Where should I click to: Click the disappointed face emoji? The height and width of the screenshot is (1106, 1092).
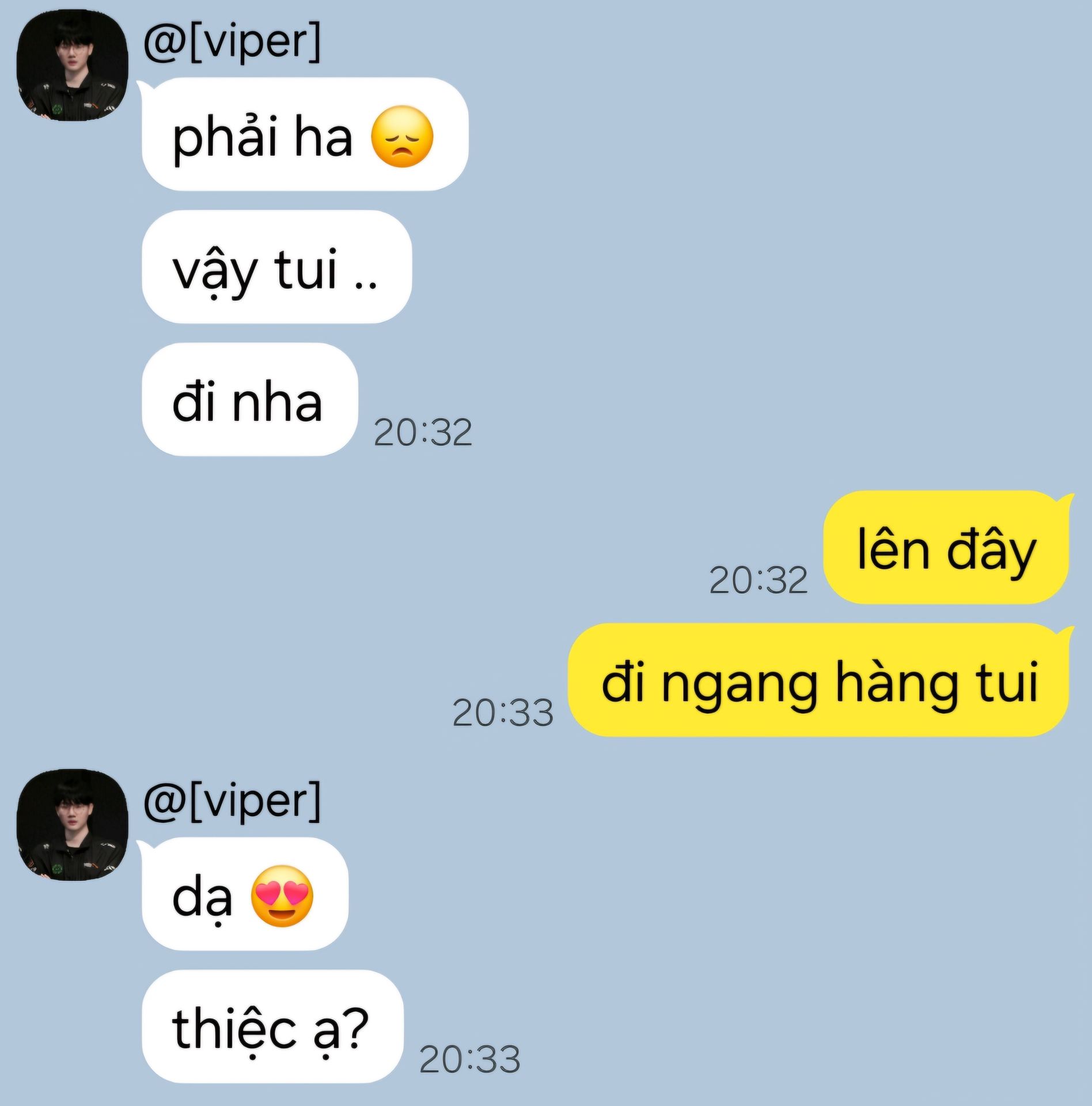tap(401, 137)
